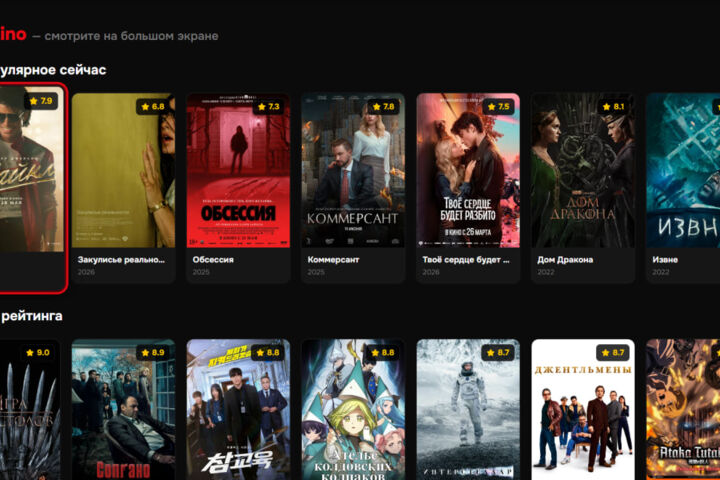The image size is (720, 480).
Task: Open the Обсессия movie poster
Action: (x=238, y=170)
